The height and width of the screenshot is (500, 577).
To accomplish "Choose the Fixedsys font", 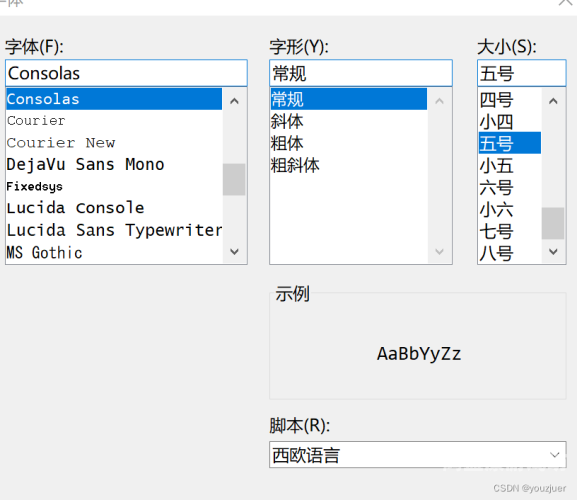I will (x=114, y=187).
